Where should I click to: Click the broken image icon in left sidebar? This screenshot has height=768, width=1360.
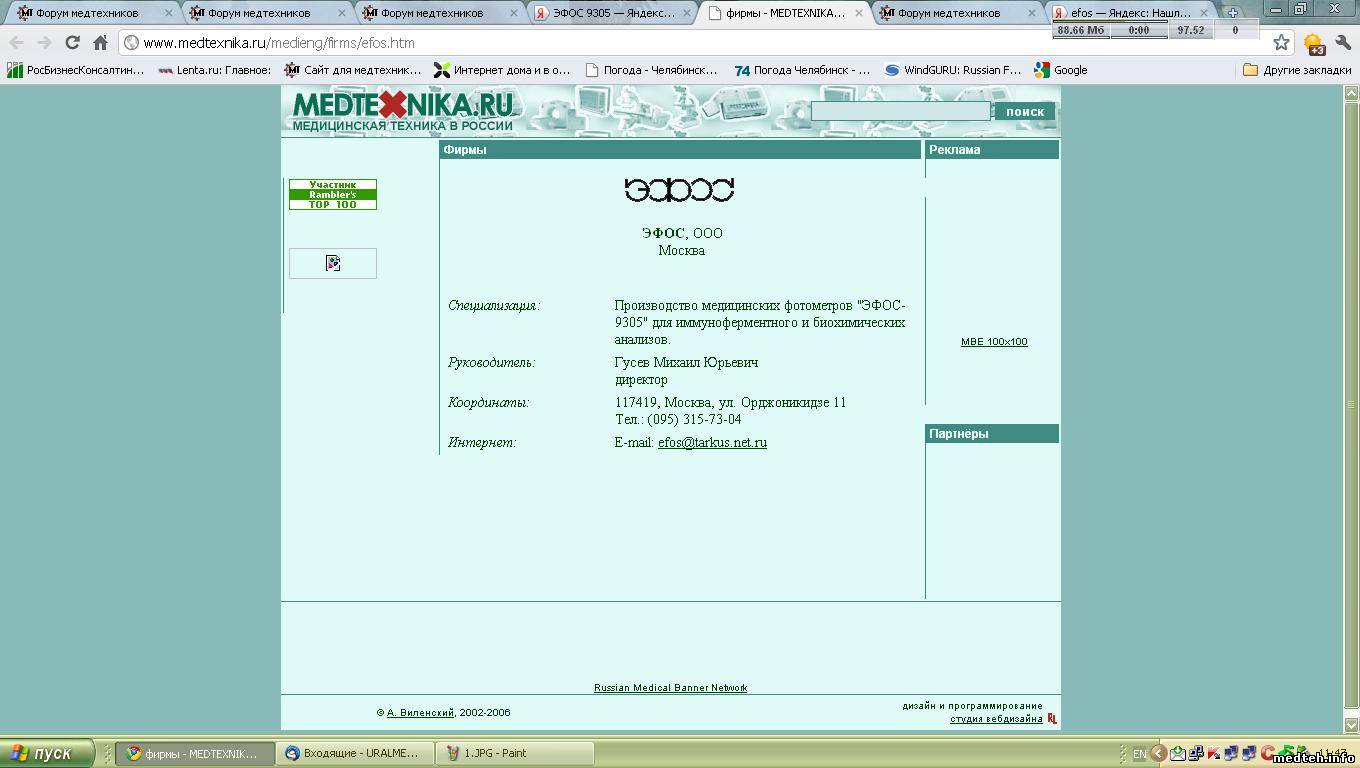point(333,263)
